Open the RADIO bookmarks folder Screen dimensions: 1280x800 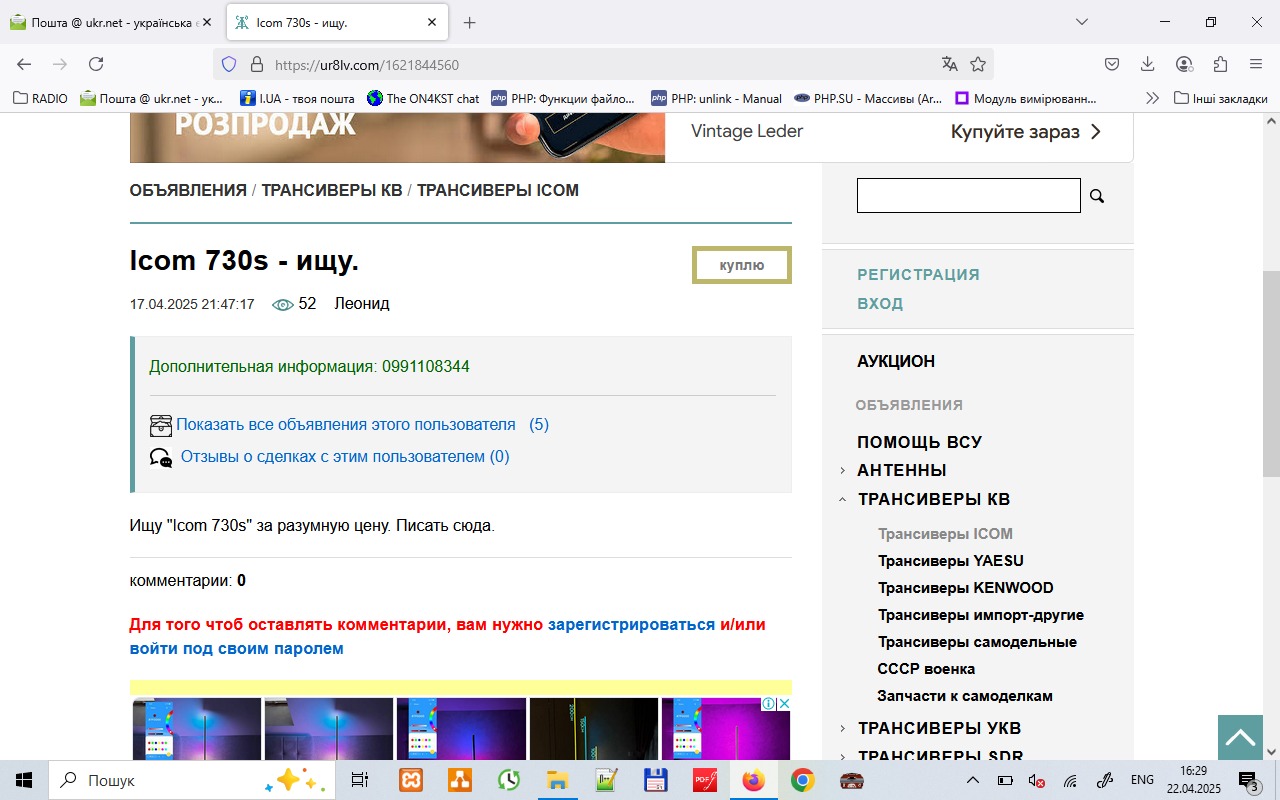coord(40,98)
